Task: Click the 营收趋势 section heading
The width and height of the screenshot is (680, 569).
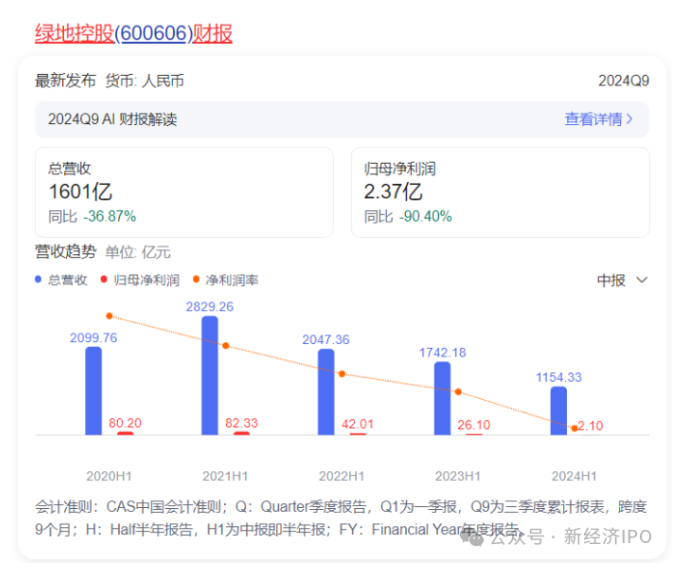Action: pos(65,252)
